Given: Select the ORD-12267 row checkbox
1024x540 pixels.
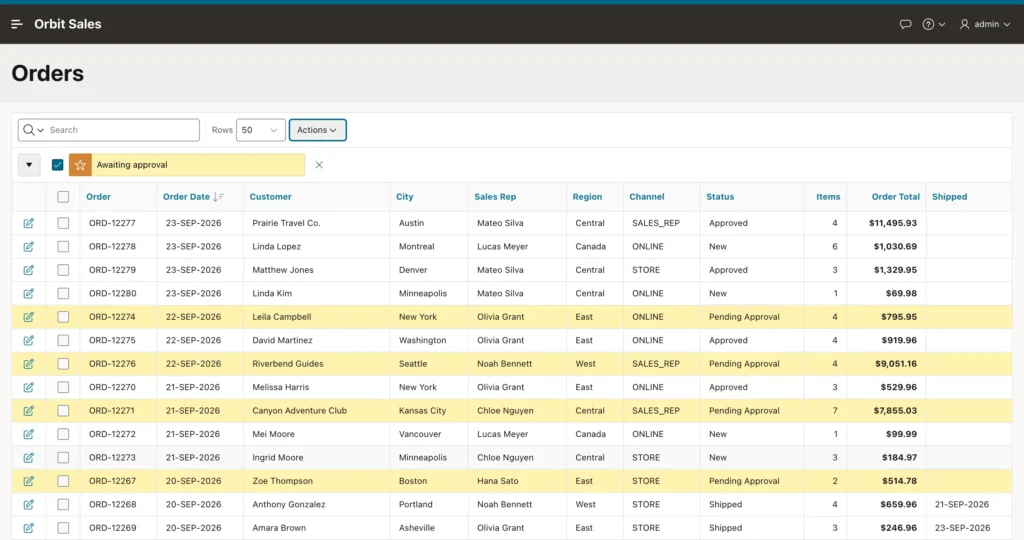Looking at the screenshot, I should 63,481.
